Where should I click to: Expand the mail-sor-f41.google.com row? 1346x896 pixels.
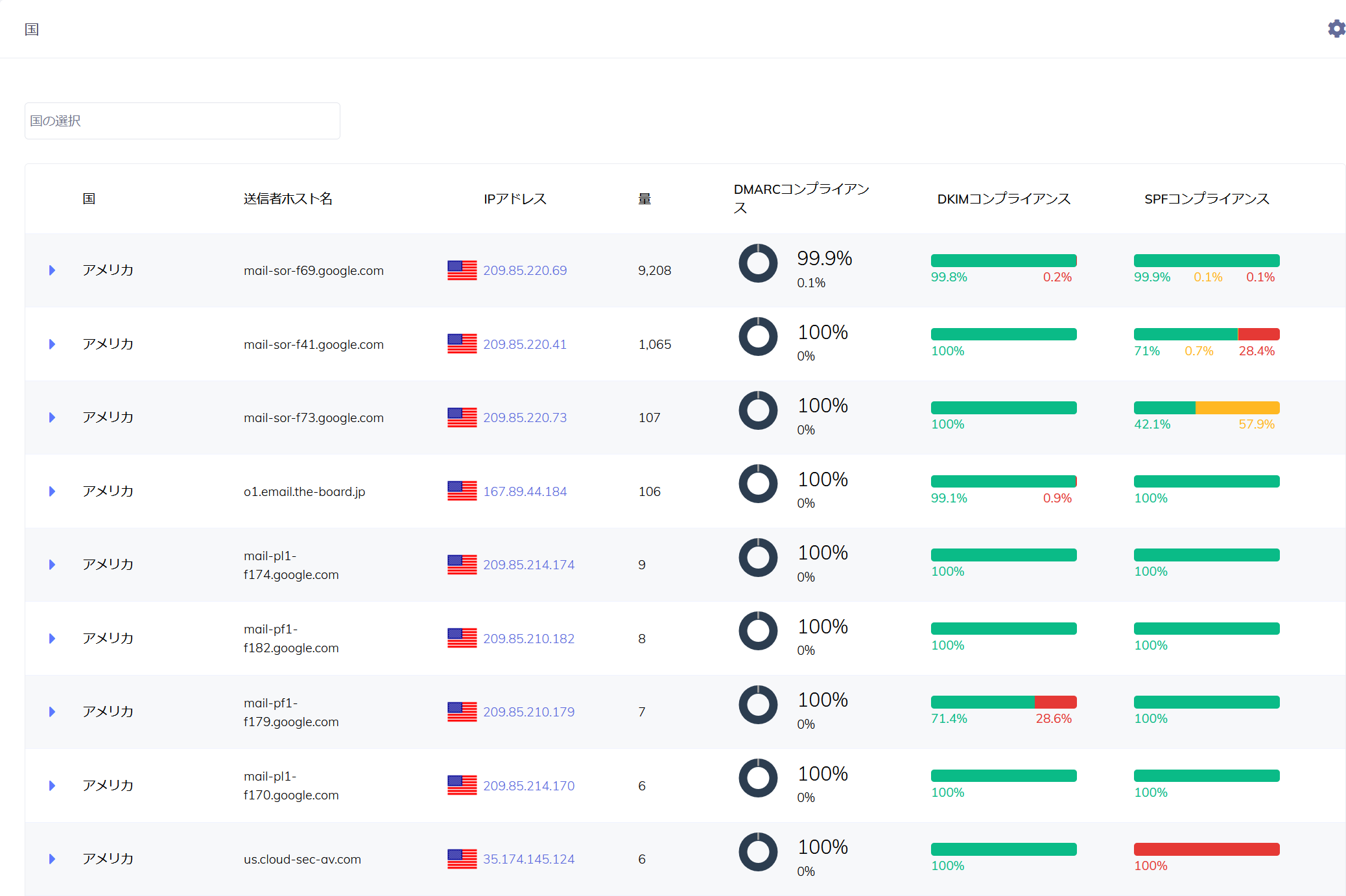click(52, 344)
